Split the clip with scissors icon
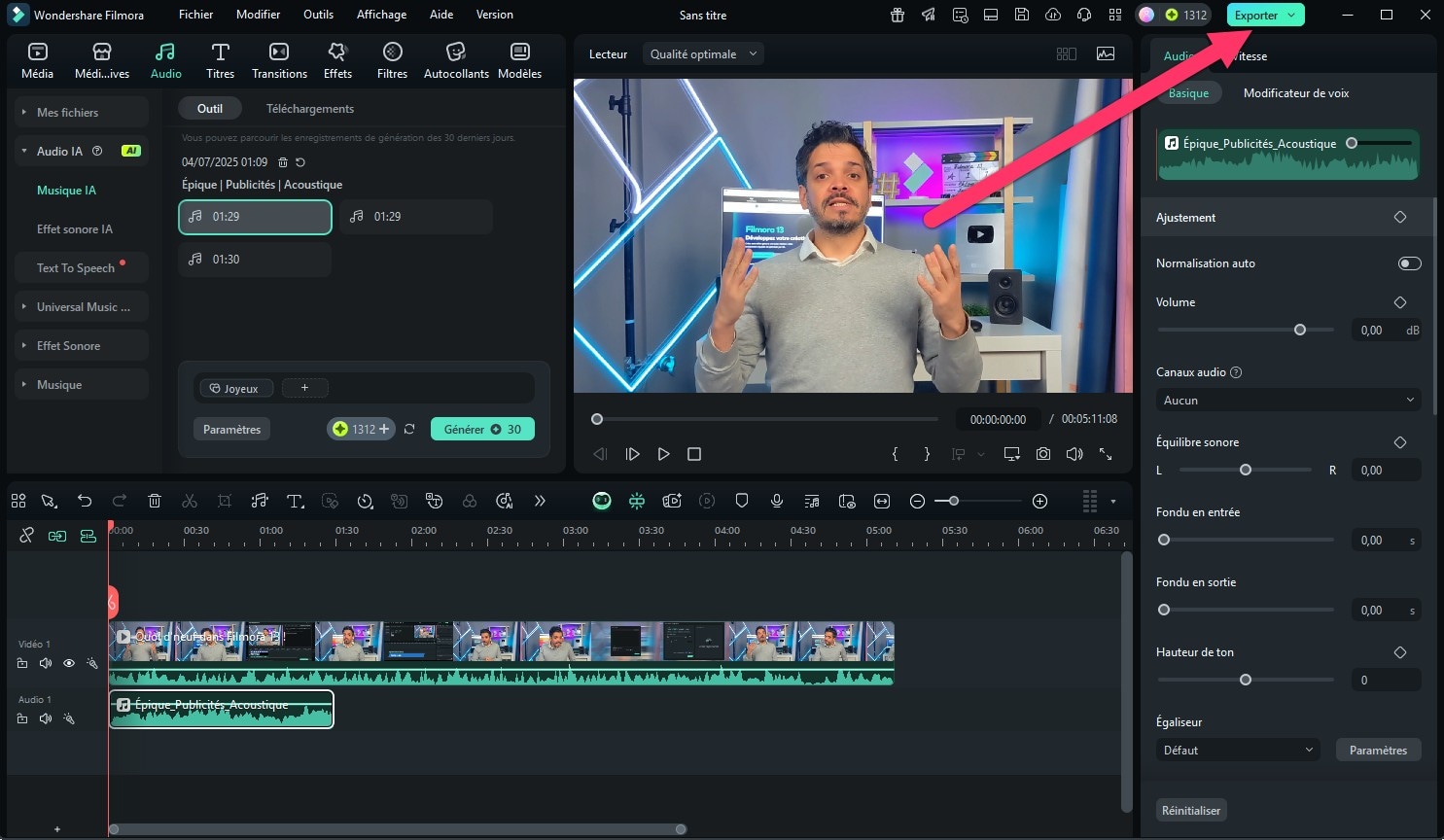1444x840 pixels. (190, 501)
